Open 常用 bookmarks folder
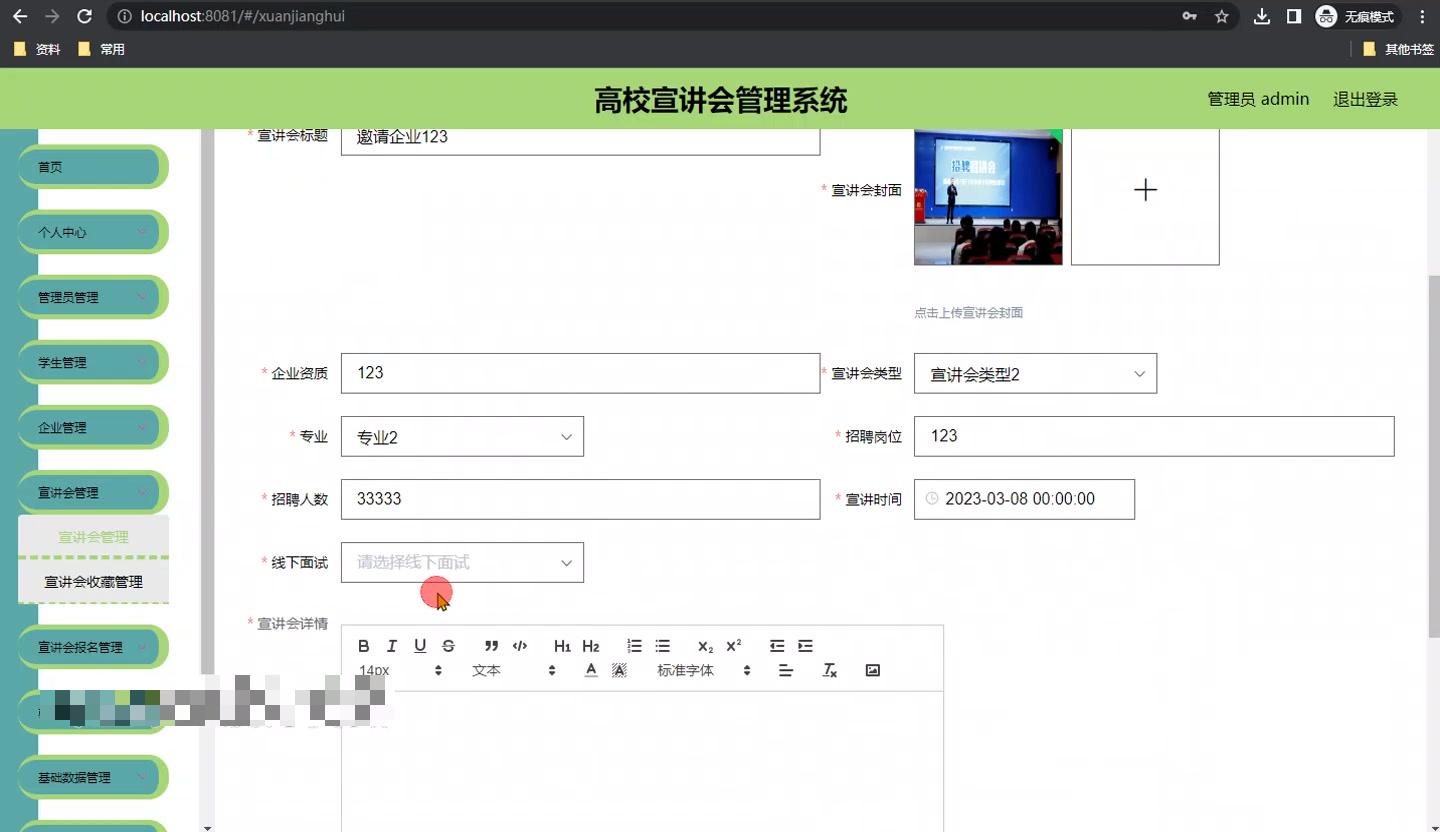Image resolution: width=1440 pixels, height=832 pixels. pyautogui.click(x=101, y=49)
